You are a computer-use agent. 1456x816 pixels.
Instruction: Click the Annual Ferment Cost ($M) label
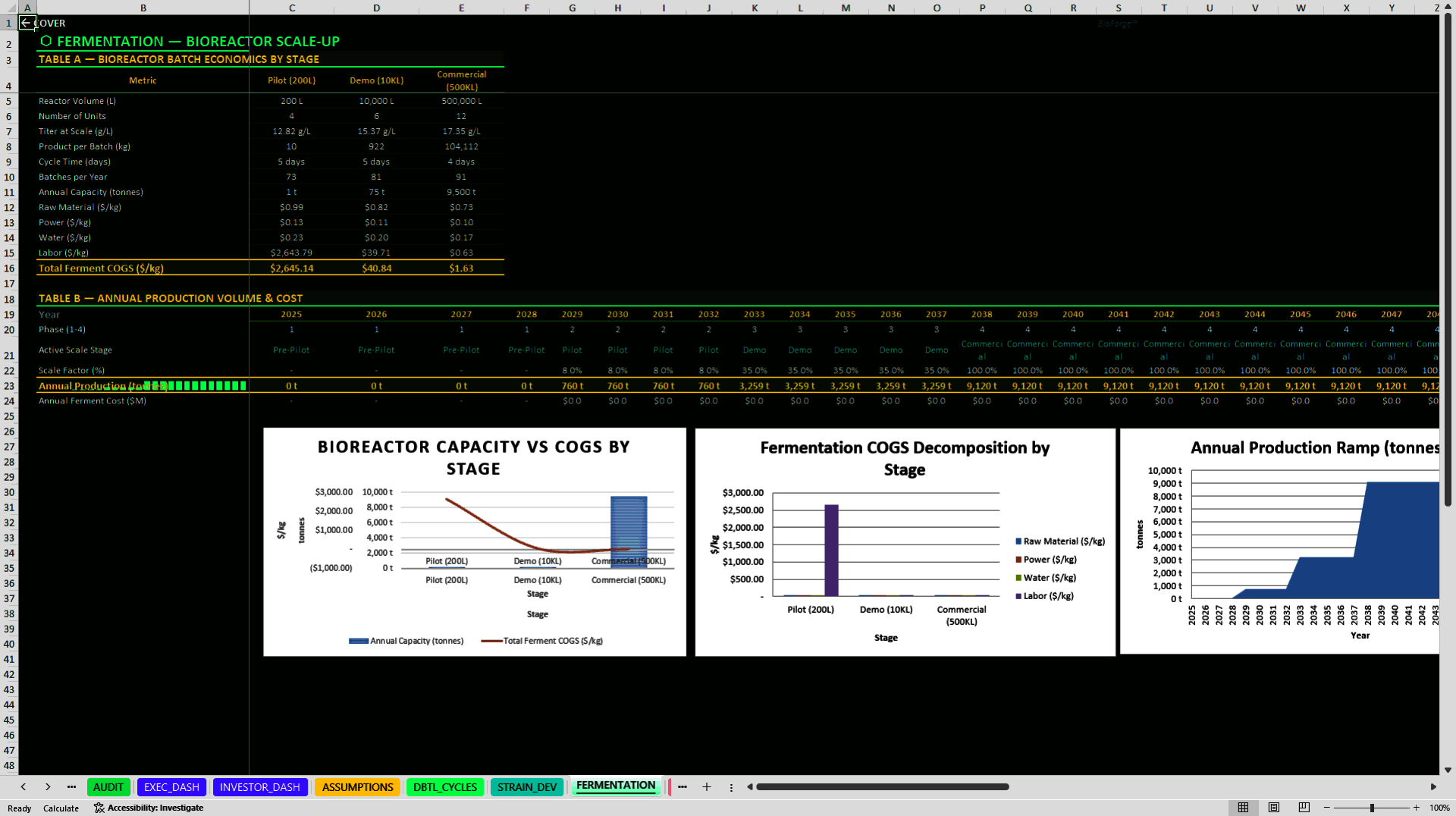tap(93, 401)
